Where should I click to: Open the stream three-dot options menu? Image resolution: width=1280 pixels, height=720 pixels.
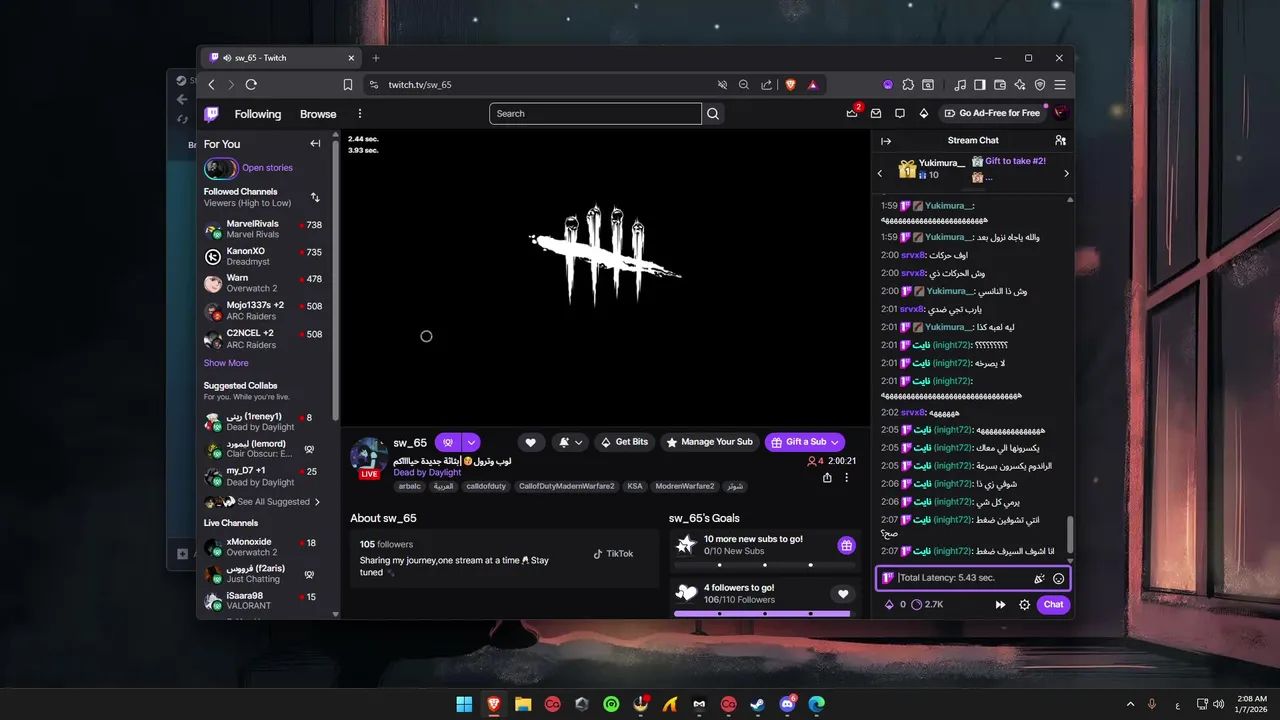click(x=847, y=478)
